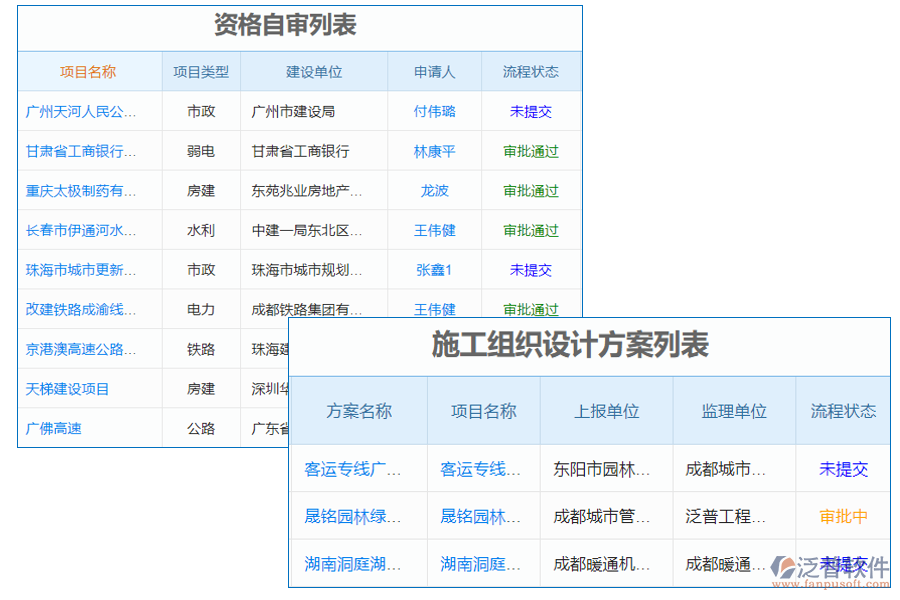This screenshot has height=600, width=900.
Task: Click 项目类型 column header
Action: tap(199, 71)
